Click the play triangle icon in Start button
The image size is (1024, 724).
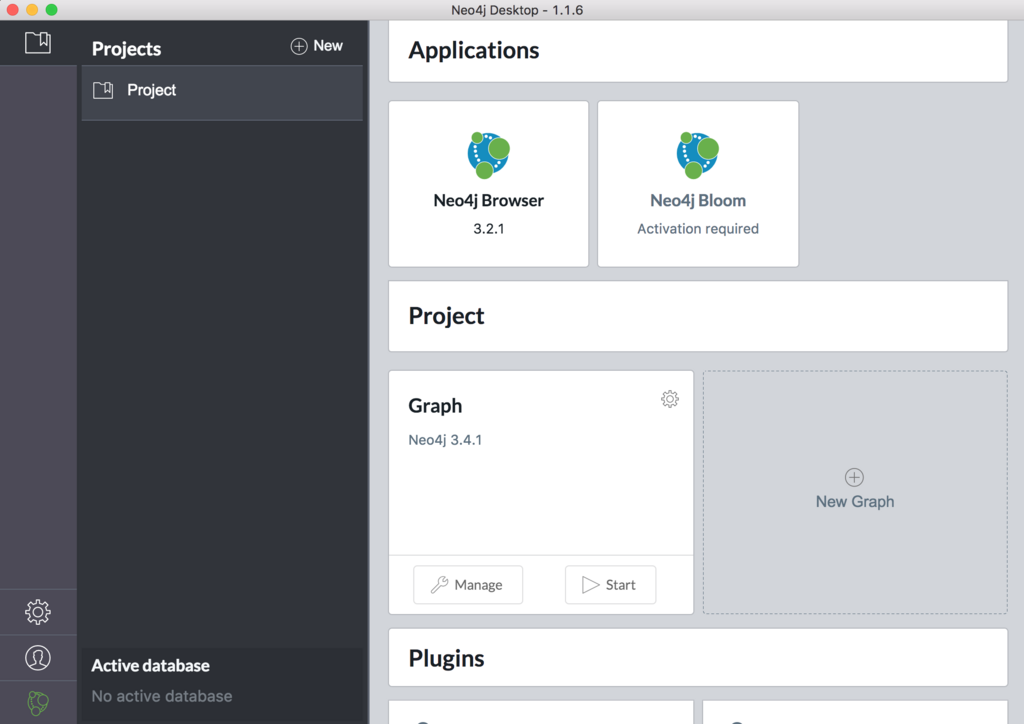click(590, 584)
